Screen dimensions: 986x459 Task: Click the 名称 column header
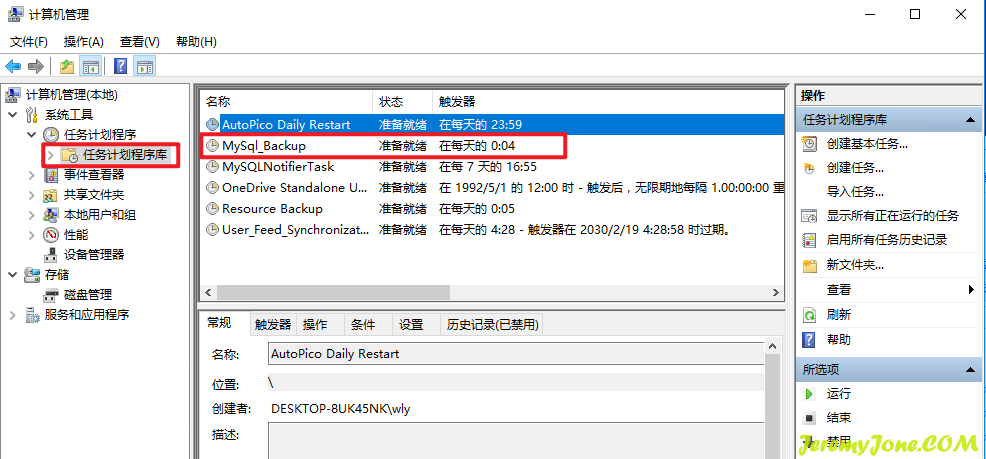(x=288, y=102)
